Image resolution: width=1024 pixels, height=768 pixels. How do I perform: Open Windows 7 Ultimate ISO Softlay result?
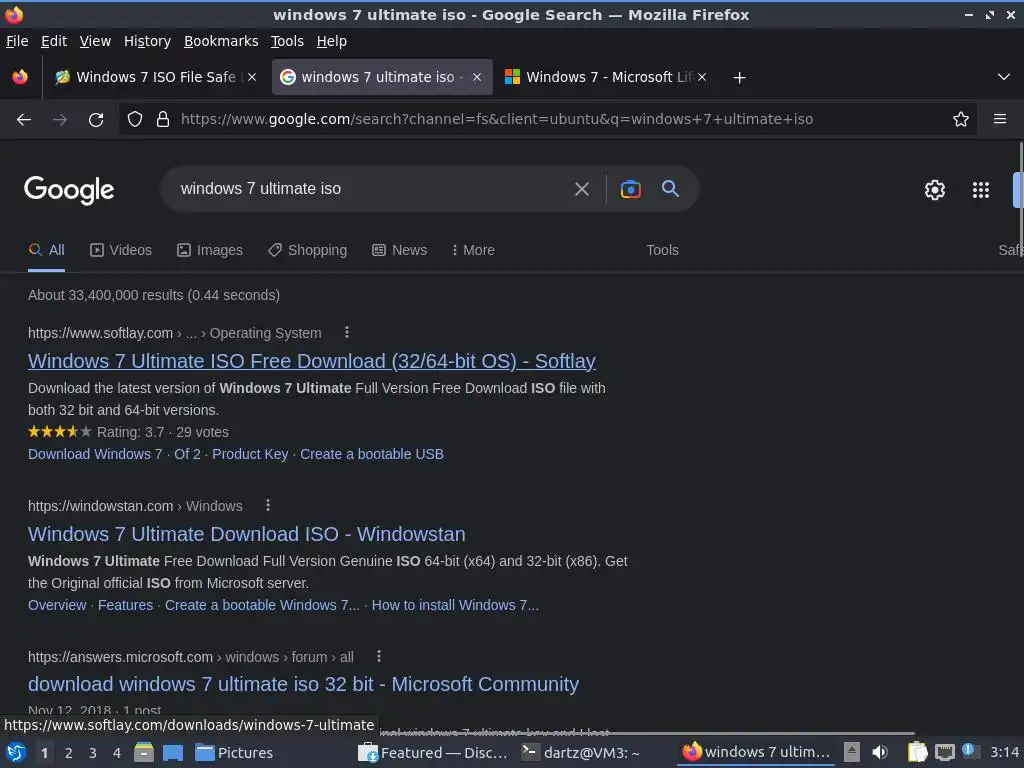[x=312, y=361]
